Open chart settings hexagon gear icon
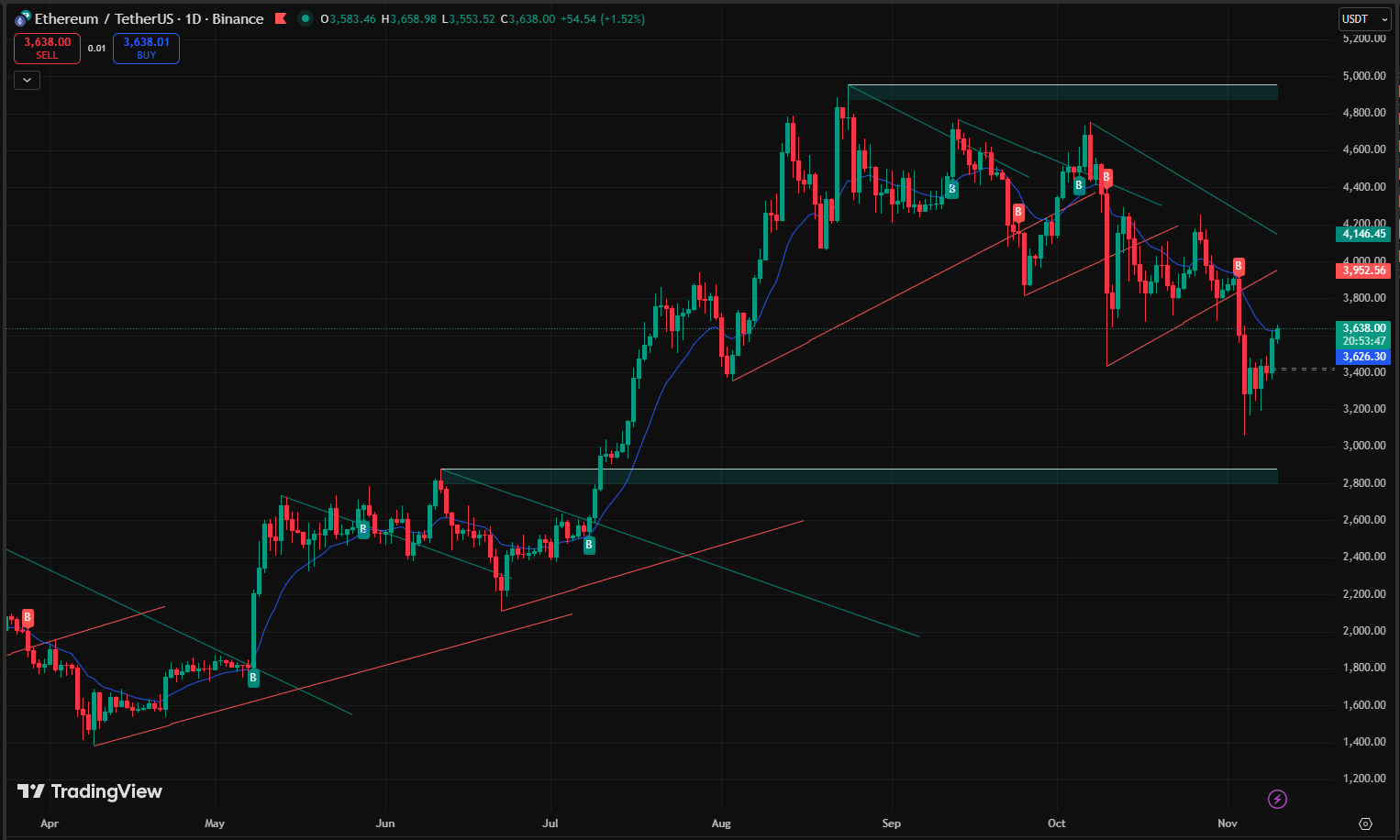 pyautogui.click(x=1365, y=823)
